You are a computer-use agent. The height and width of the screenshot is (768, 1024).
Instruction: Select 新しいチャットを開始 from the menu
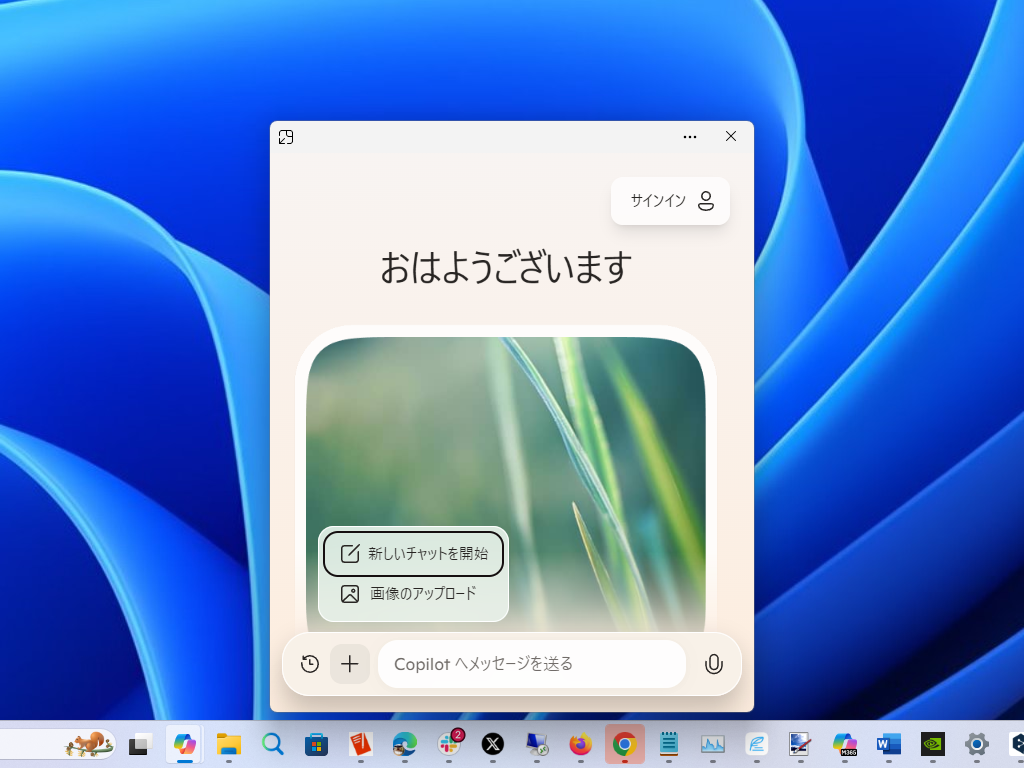(x=413, y=554)
